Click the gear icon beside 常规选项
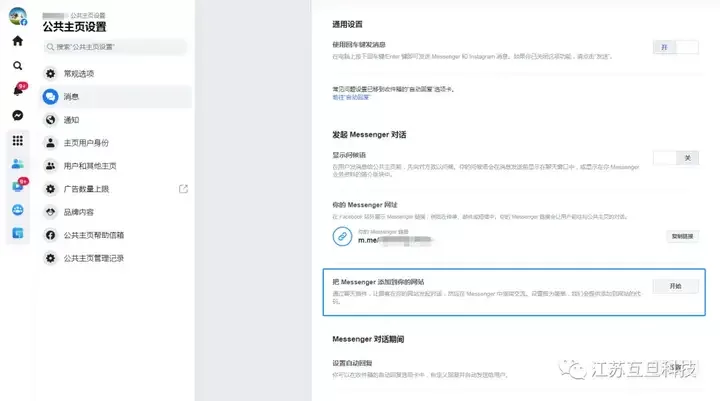This screenshot has width=720, height=401. point(51,73)
